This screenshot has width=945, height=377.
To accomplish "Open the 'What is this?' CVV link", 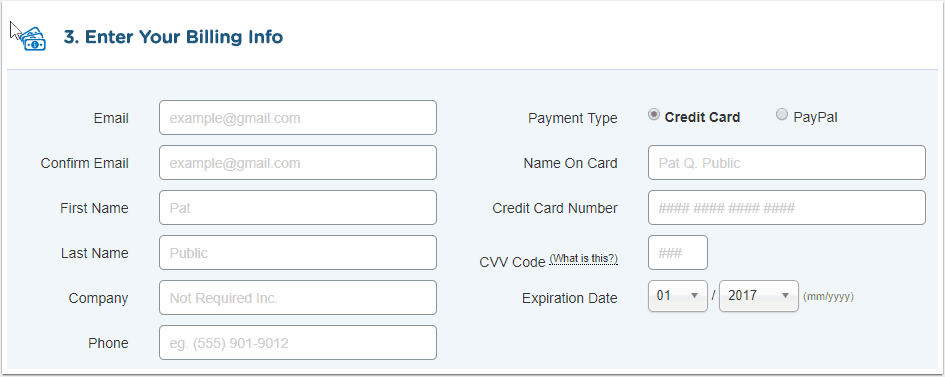I will tap(583, 259).
